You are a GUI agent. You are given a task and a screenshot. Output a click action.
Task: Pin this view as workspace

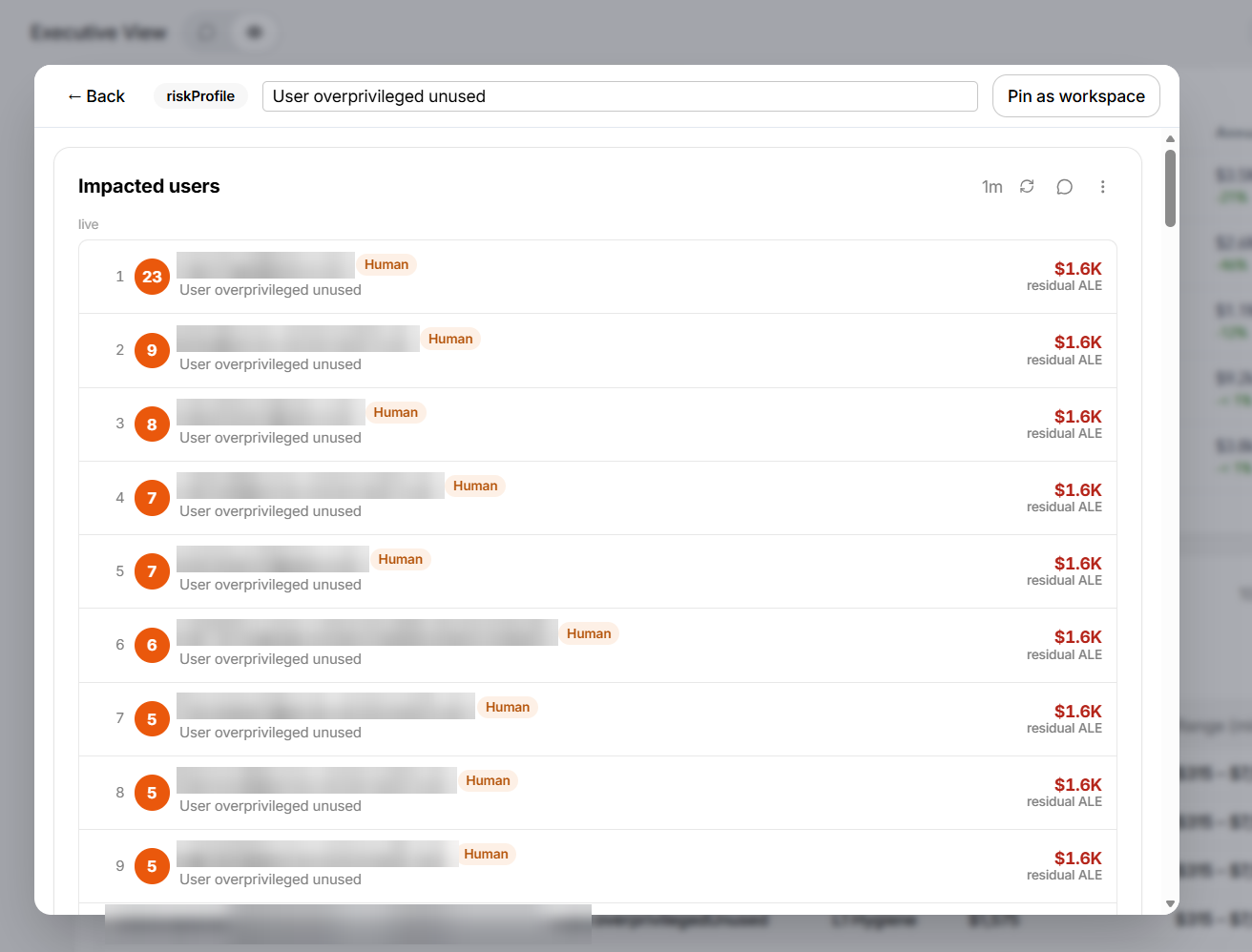[1076, 96]
